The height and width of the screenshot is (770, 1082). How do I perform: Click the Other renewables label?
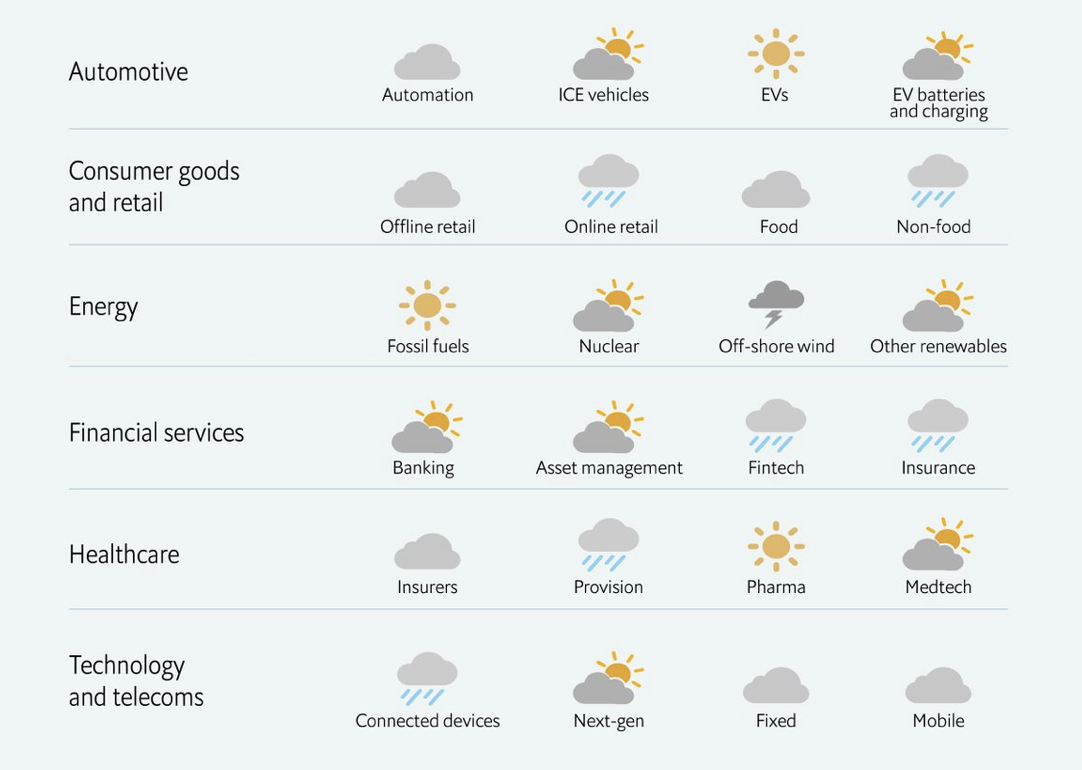938,346
